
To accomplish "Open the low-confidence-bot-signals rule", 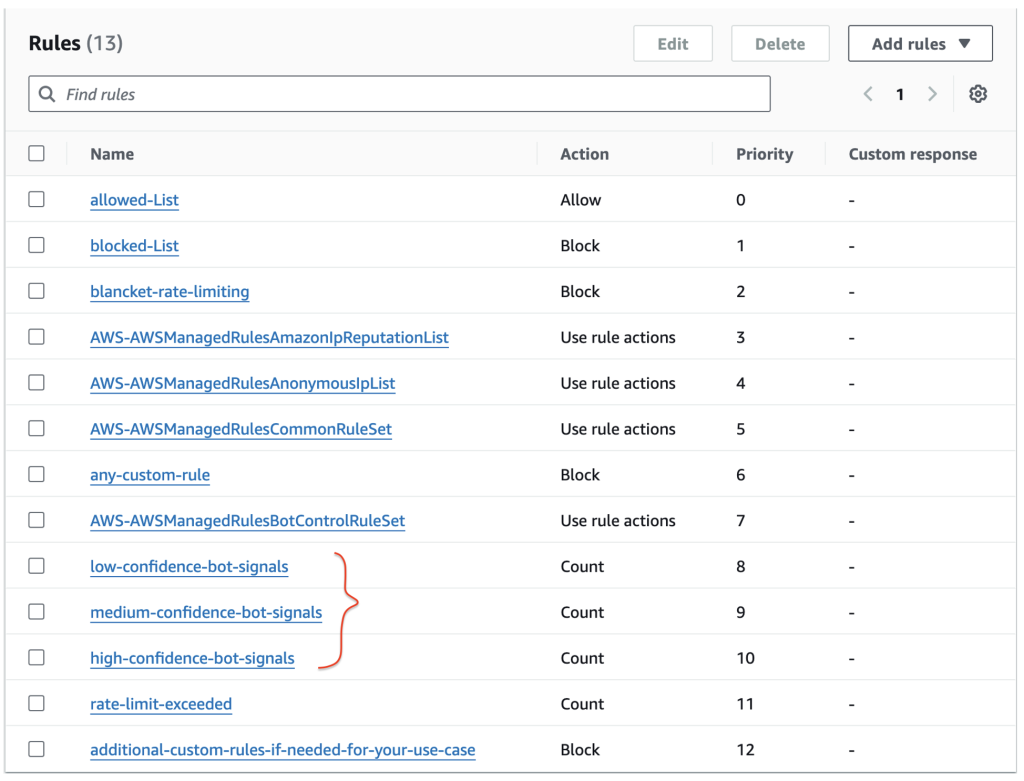I will pos(189,566).
